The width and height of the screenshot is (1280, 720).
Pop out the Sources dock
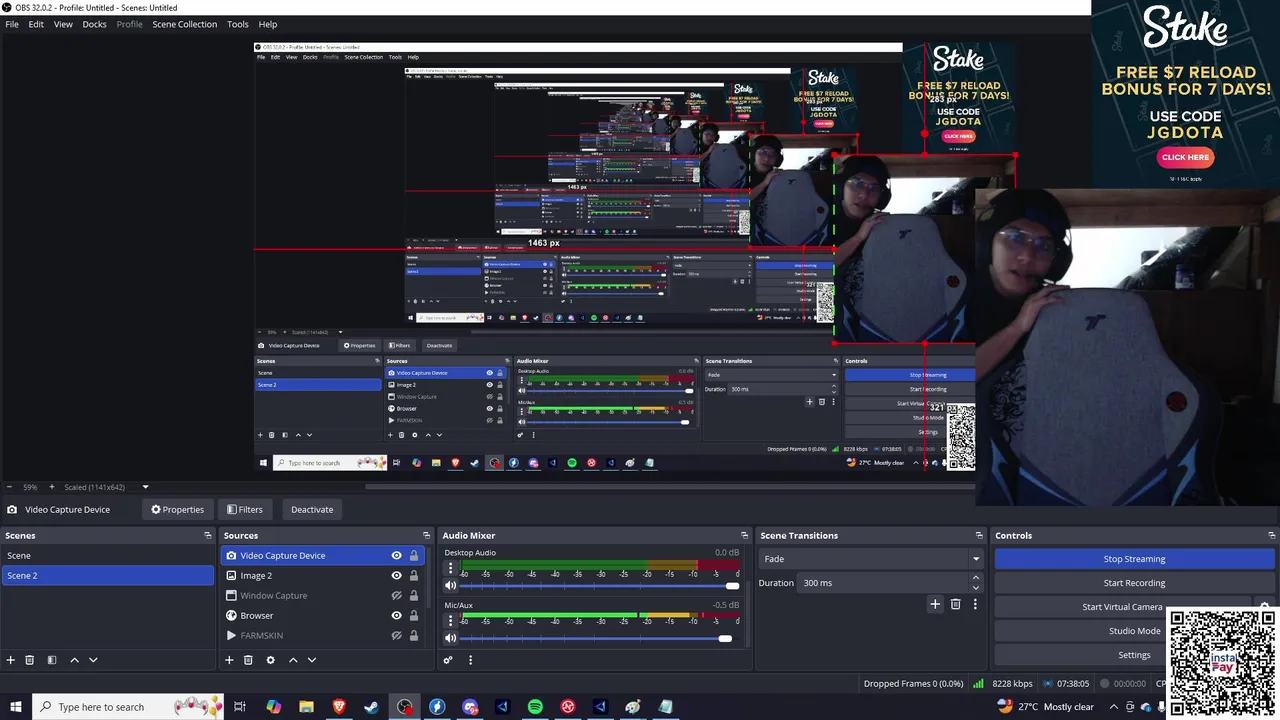[427, 536]
